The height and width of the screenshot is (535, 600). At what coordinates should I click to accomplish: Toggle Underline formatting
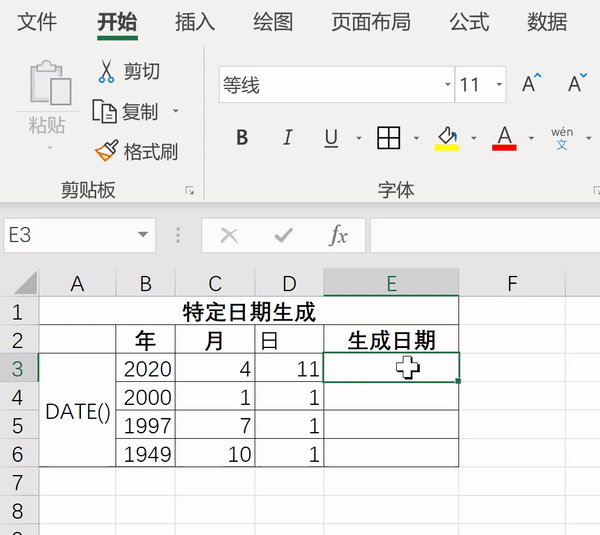pos(331,138)
